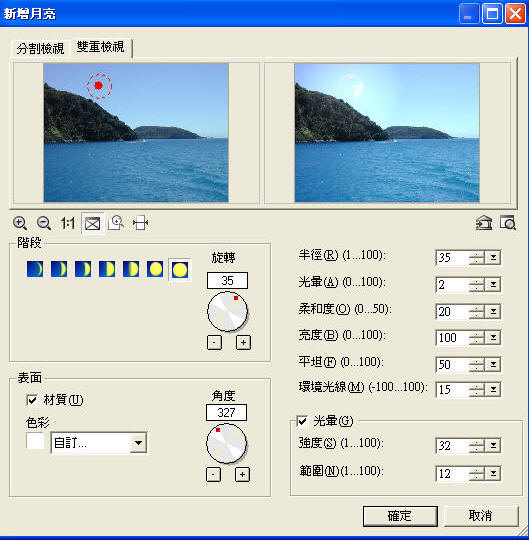Open the 自訂... color dropdown
The width and height of the screenshot is (529, 541).
pos(99,443)
